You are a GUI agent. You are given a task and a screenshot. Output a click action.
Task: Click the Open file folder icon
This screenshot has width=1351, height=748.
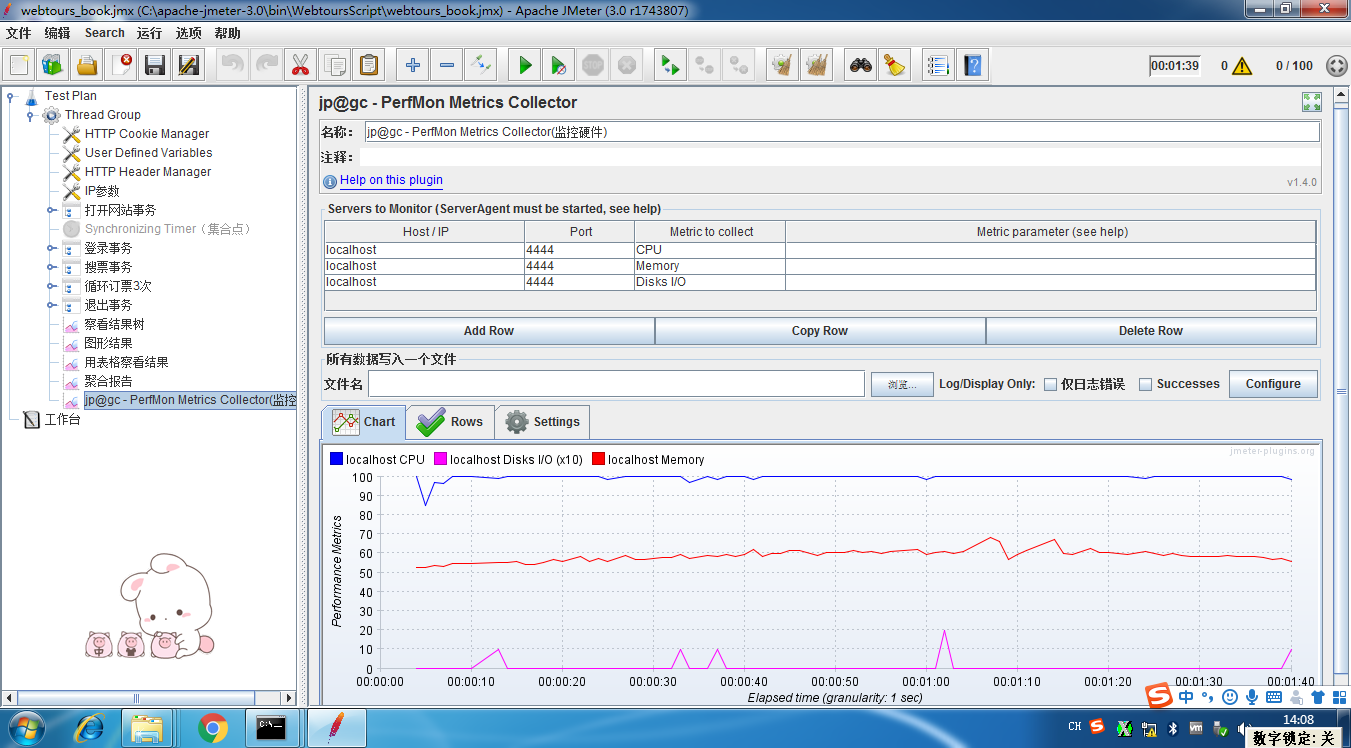point(87,66)
